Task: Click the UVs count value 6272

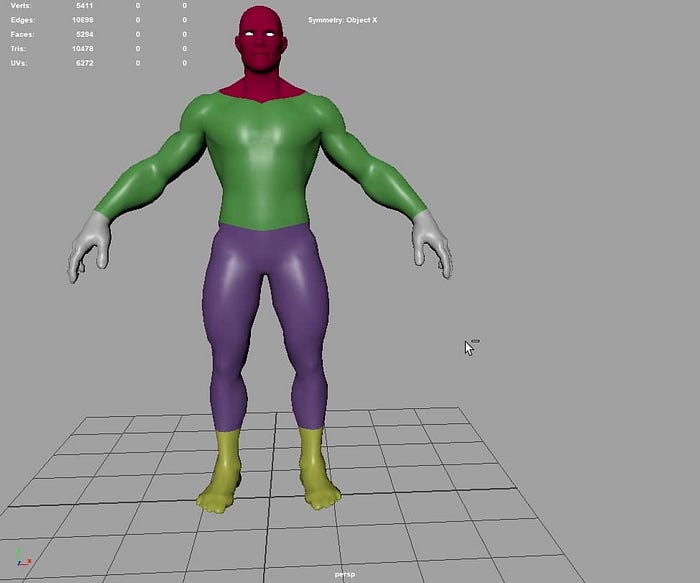Action: [x=84, y=63]
